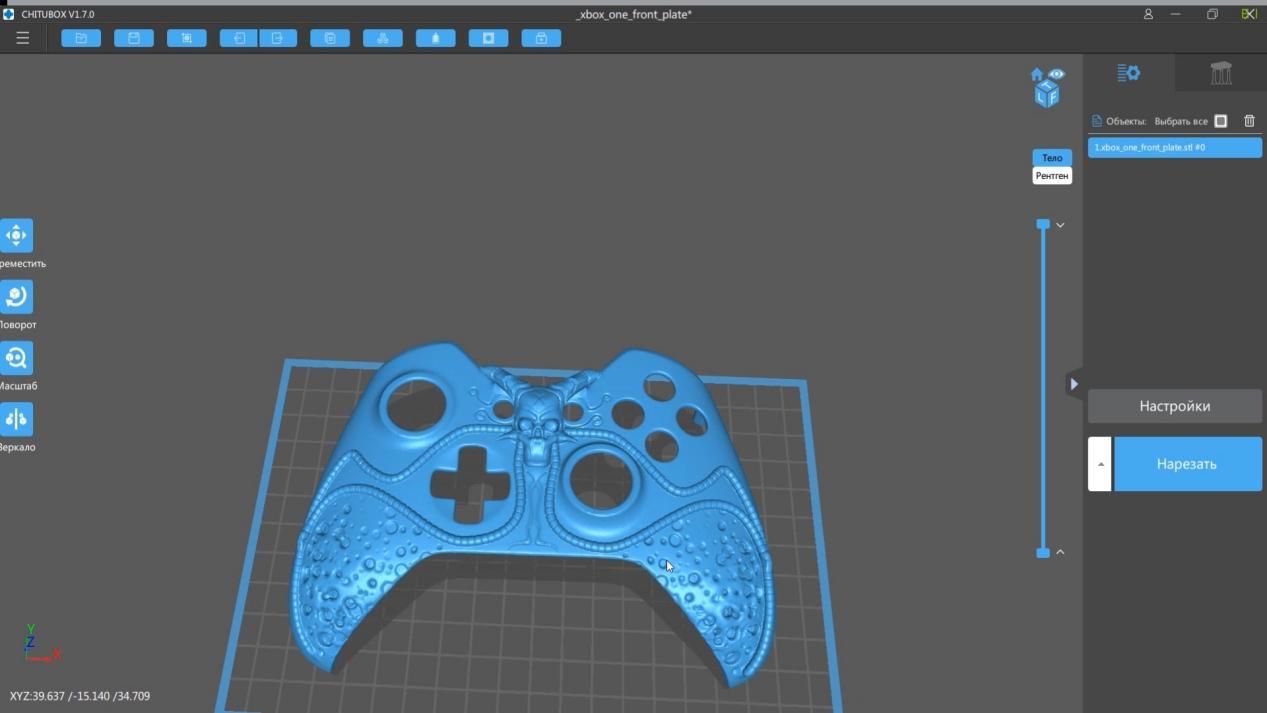This screenshot has width=1267, height=713.
Task: Select the Move (Переместить) tool
Action: click(17, 236)
